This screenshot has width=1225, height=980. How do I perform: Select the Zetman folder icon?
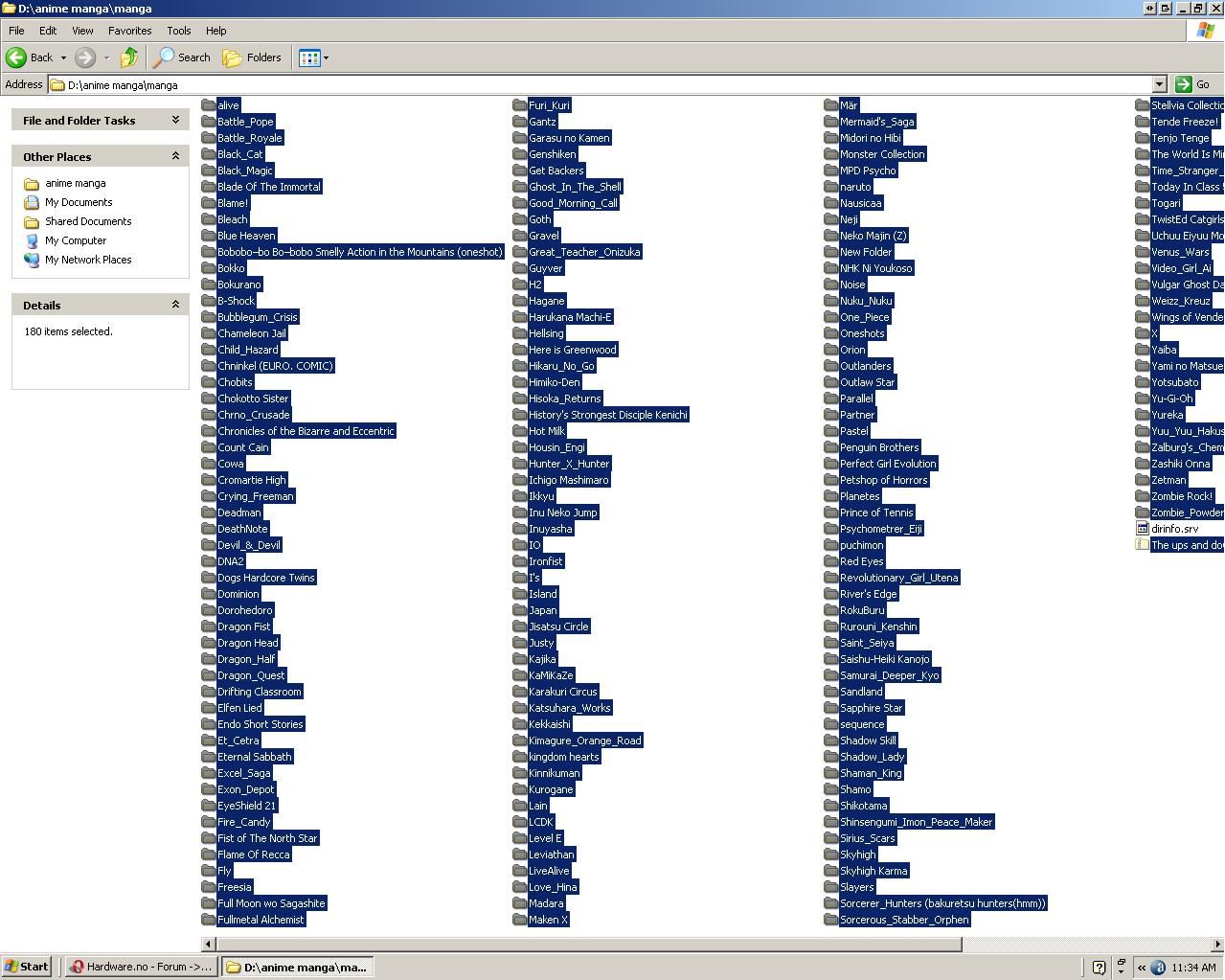pos(1143,480)
